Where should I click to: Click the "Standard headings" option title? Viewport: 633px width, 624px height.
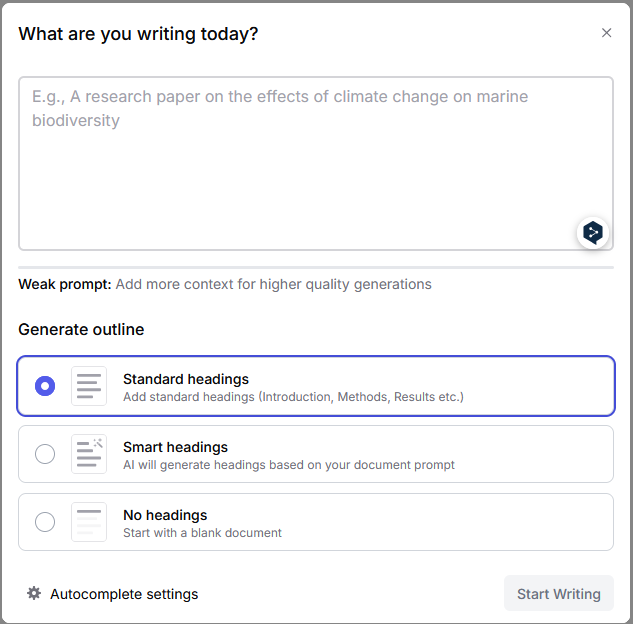[186, 379]
